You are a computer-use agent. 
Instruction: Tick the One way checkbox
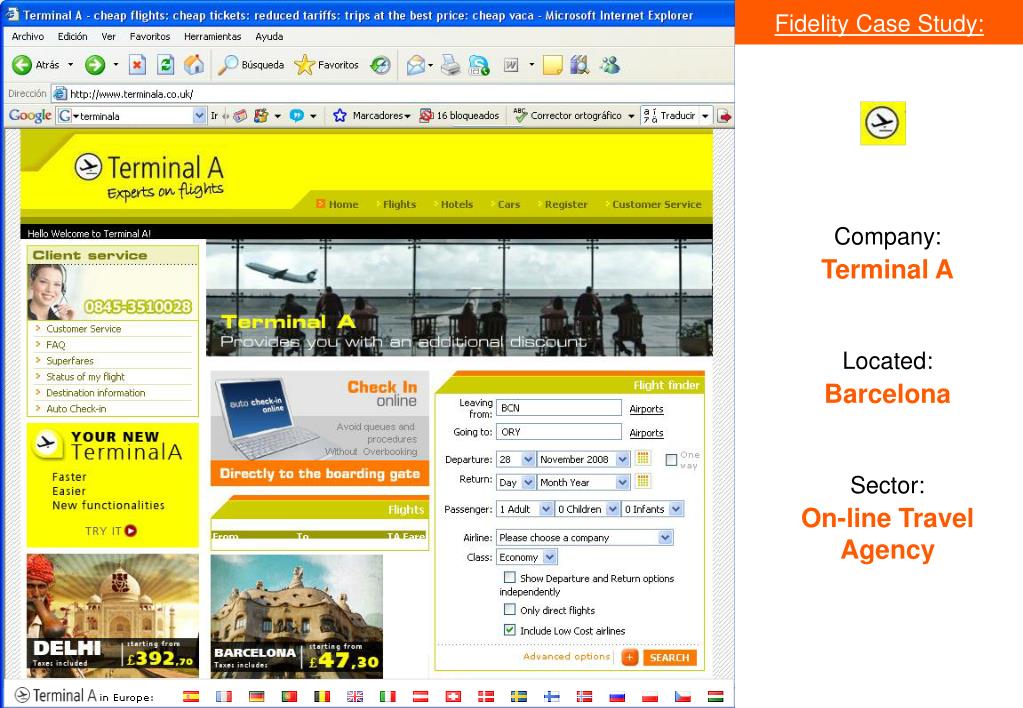point(671,460)
